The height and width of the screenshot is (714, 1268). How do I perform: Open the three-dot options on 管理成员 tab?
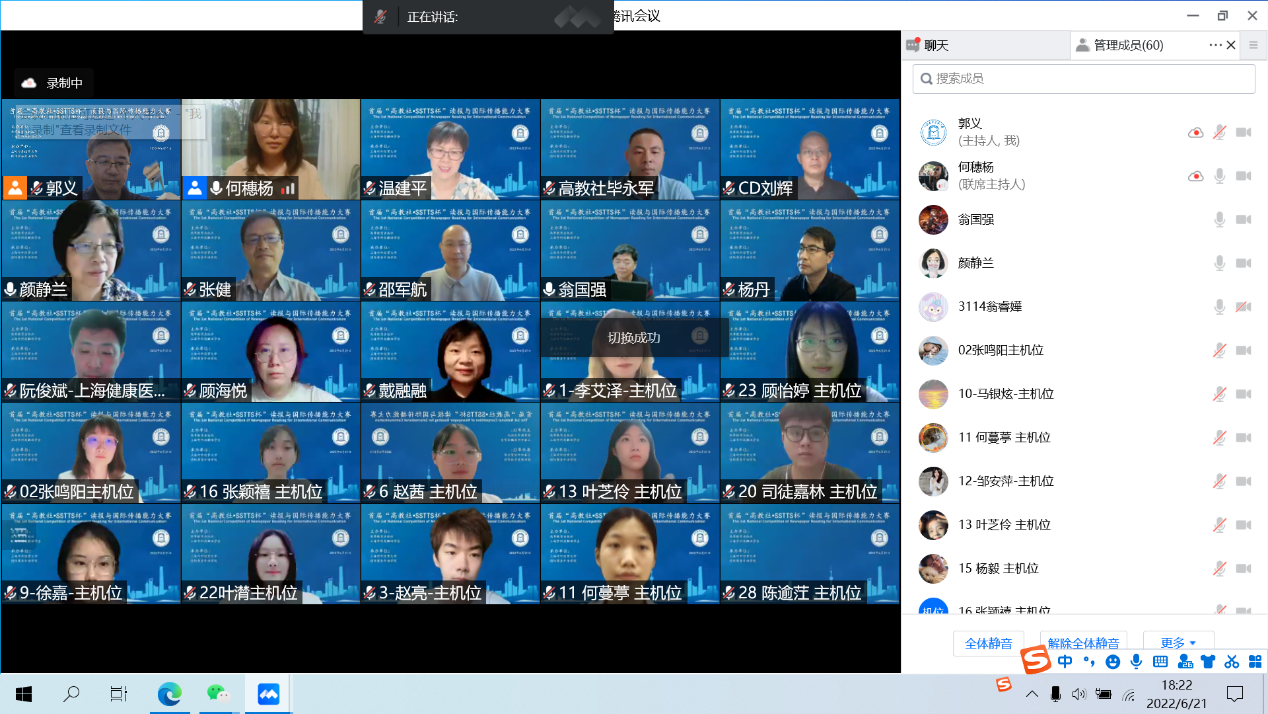tap(1215, 45)
